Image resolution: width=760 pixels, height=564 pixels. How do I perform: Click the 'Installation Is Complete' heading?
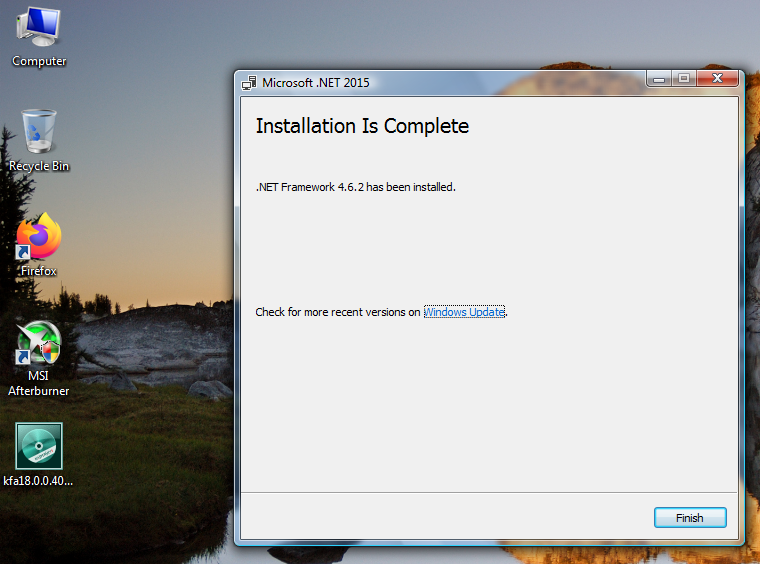point(362,126)
